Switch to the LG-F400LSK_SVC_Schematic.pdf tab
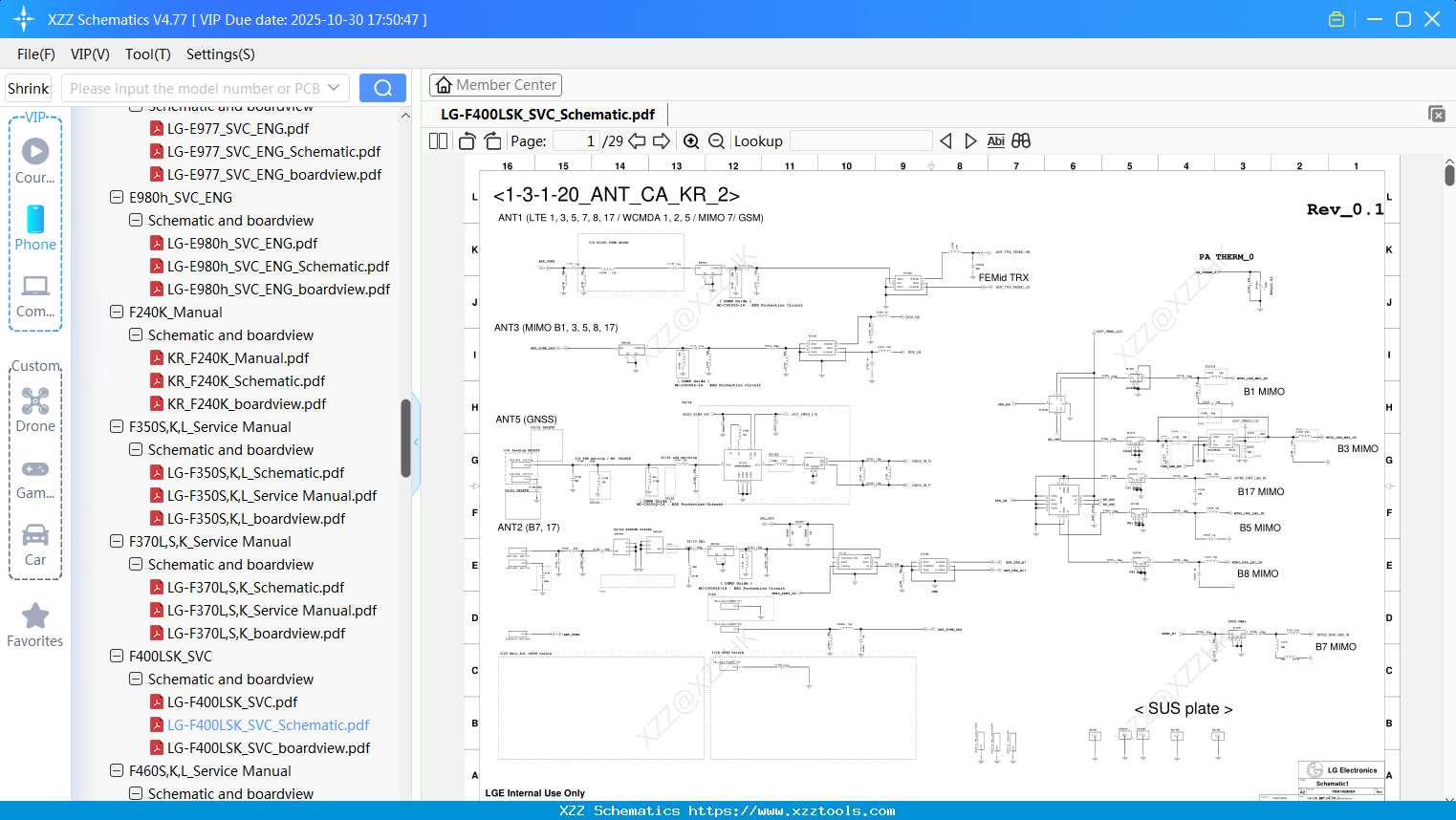 548,113
